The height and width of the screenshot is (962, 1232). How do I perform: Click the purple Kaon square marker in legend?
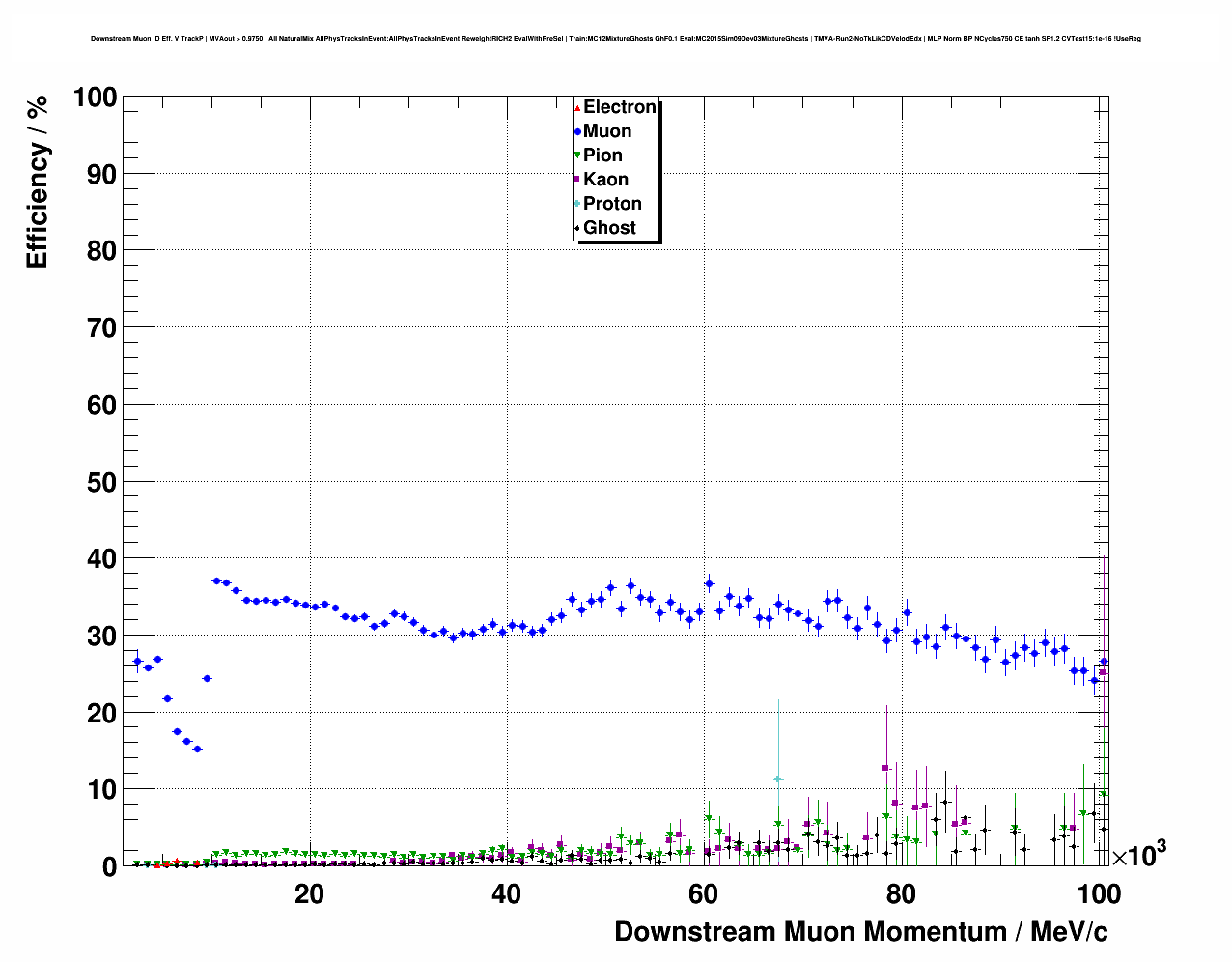coord(577,180)
